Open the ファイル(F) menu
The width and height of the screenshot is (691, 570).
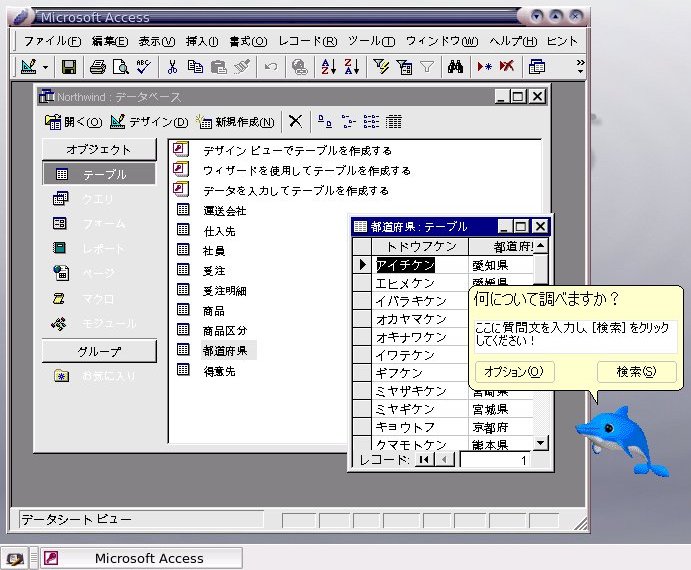[x=52, y=41]
